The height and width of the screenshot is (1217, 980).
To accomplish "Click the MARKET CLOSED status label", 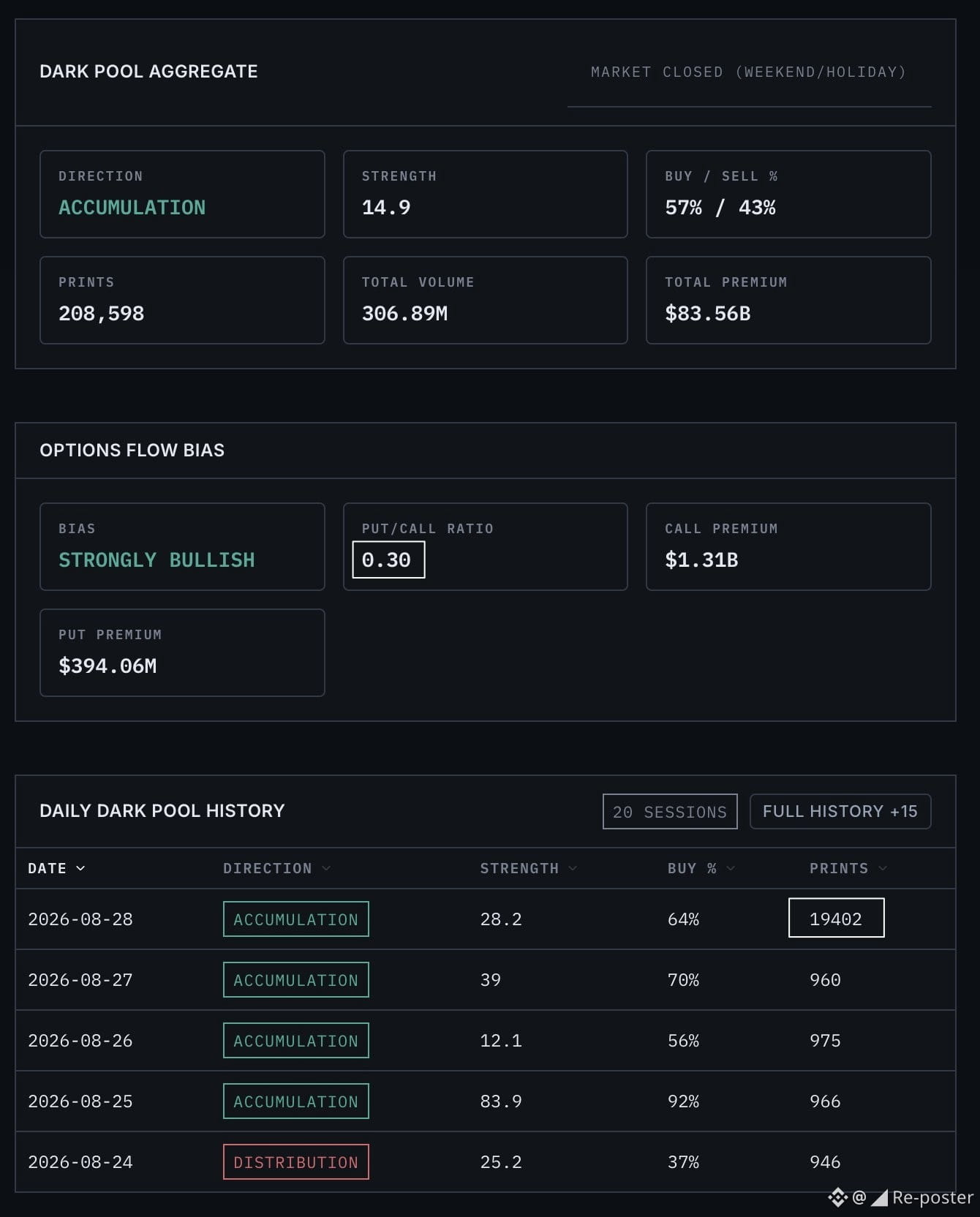I will tap(749, 72).
